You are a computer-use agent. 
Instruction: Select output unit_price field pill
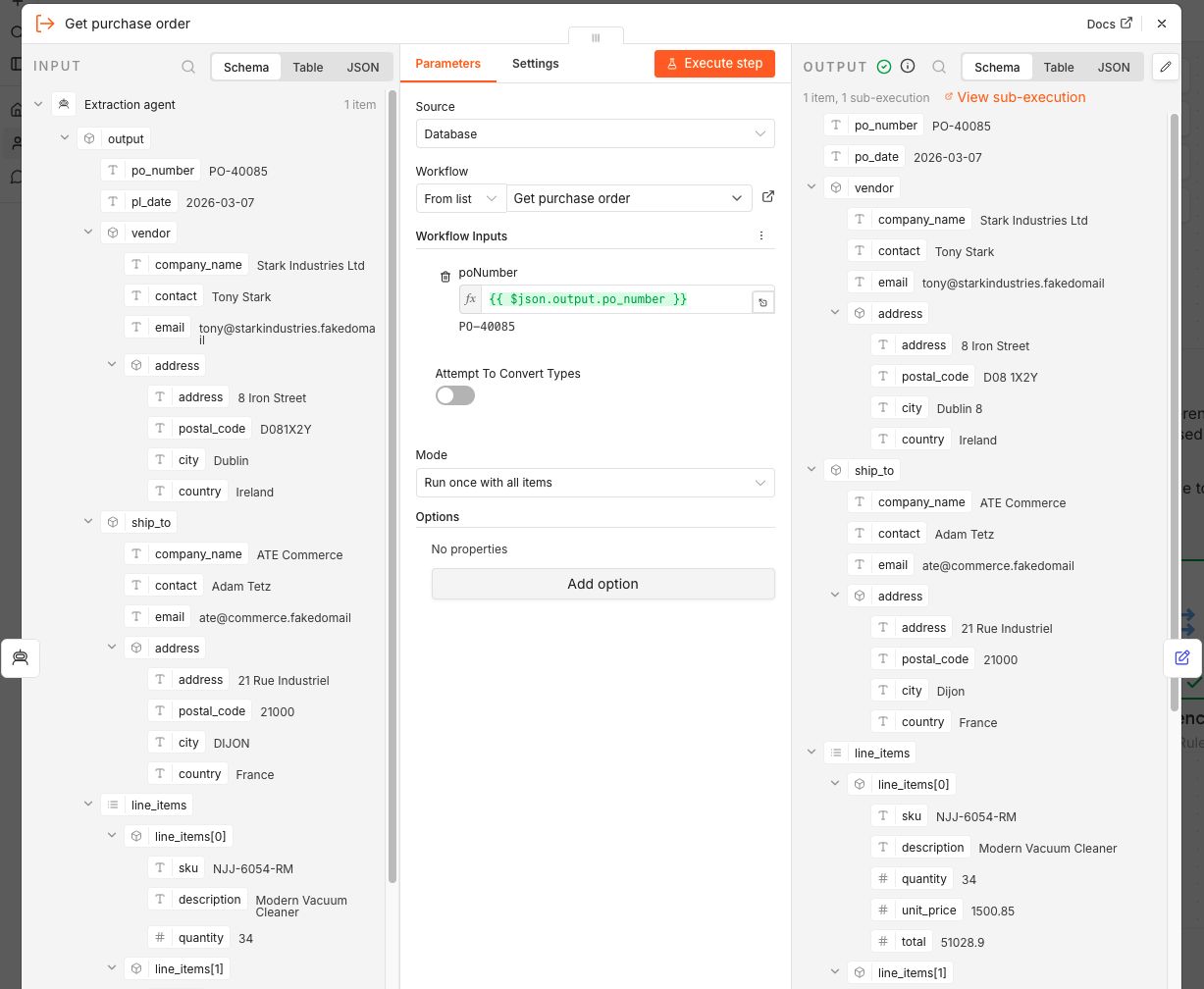916,911
